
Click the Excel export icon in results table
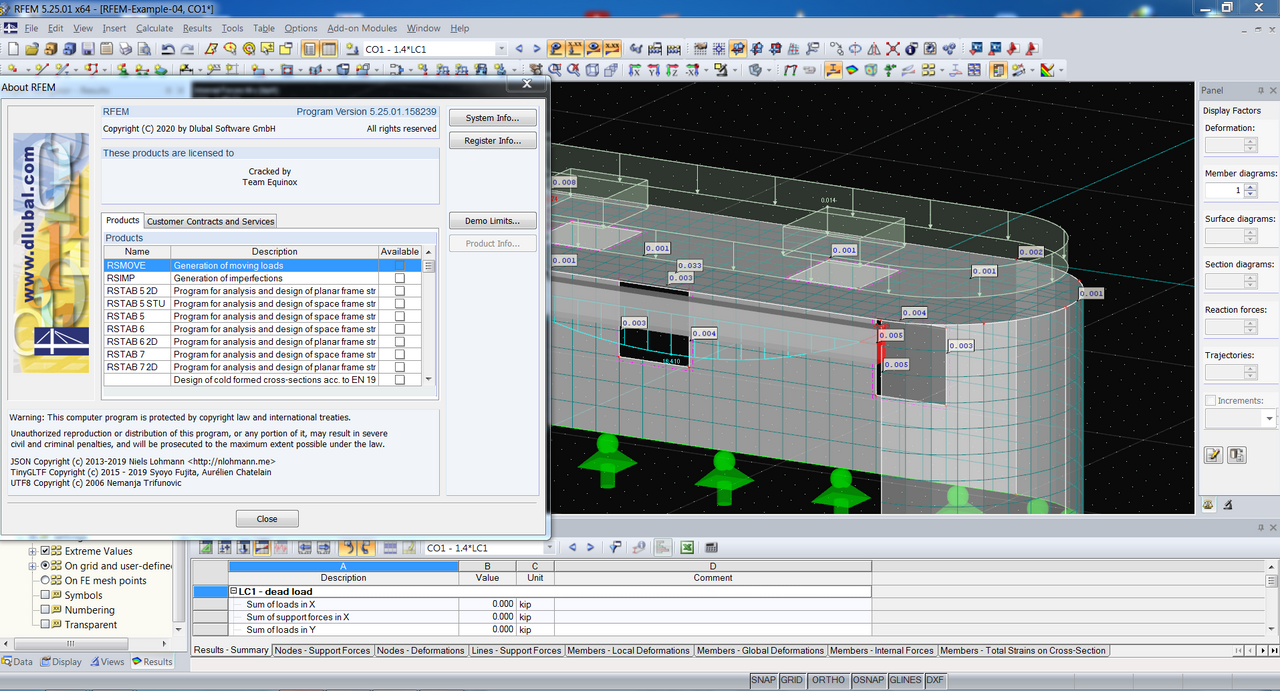point(687,548)
